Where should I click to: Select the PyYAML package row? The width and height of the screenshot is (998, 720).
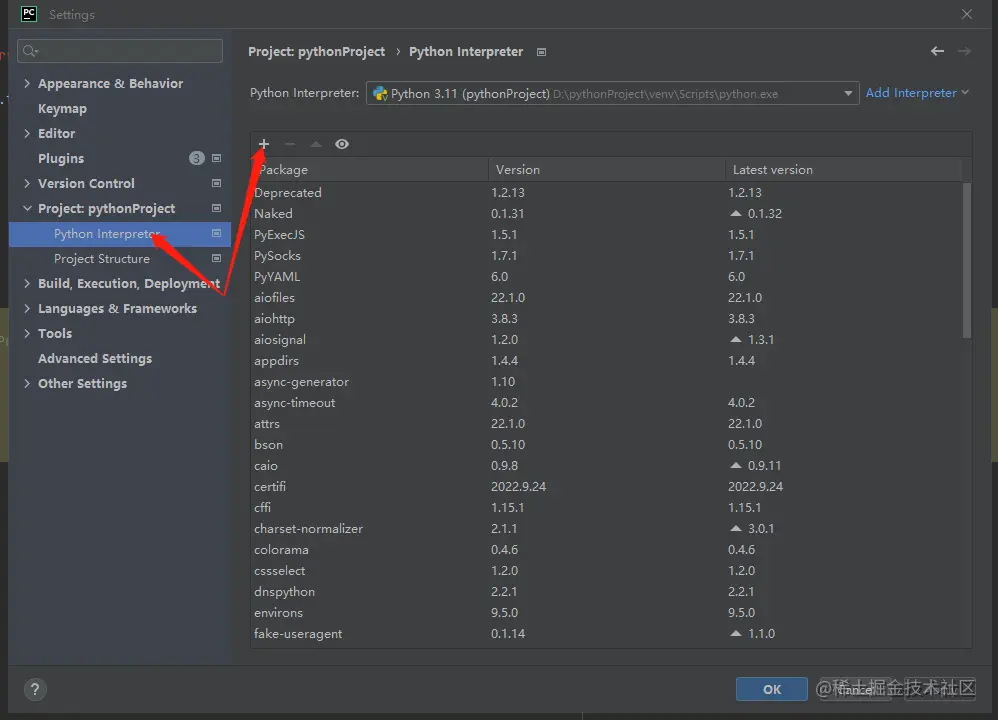(607, 276)
